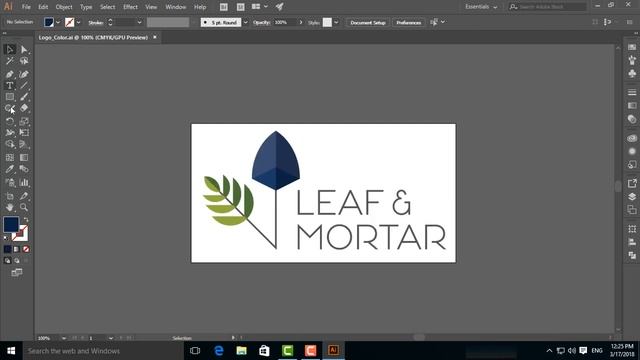Expand the Opacity slider arrow
This screenshot has width=640, height=360.
point(301,22)
